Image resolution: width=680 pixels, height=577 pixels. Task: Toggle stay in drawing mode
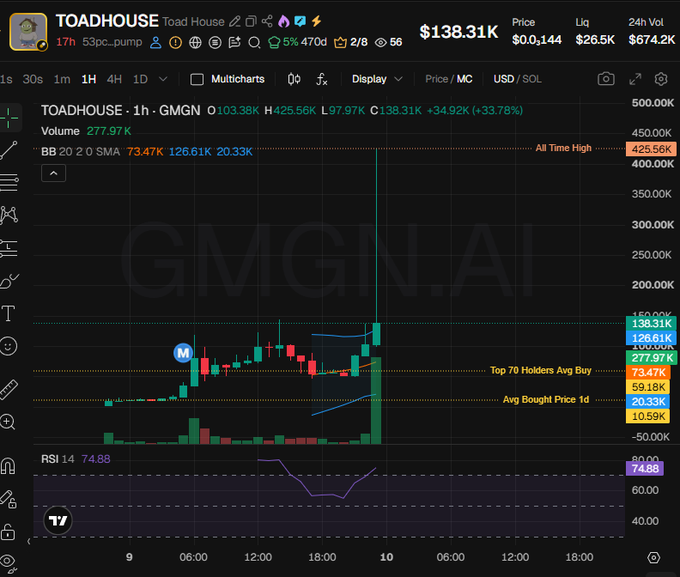click(8, 499)
